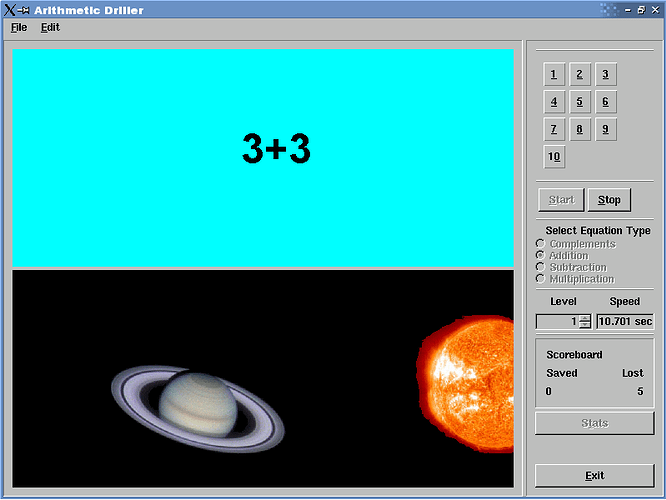The image size is (666, 500).
Task: Increase the Level with up arrow
Action: pos(585,318)
